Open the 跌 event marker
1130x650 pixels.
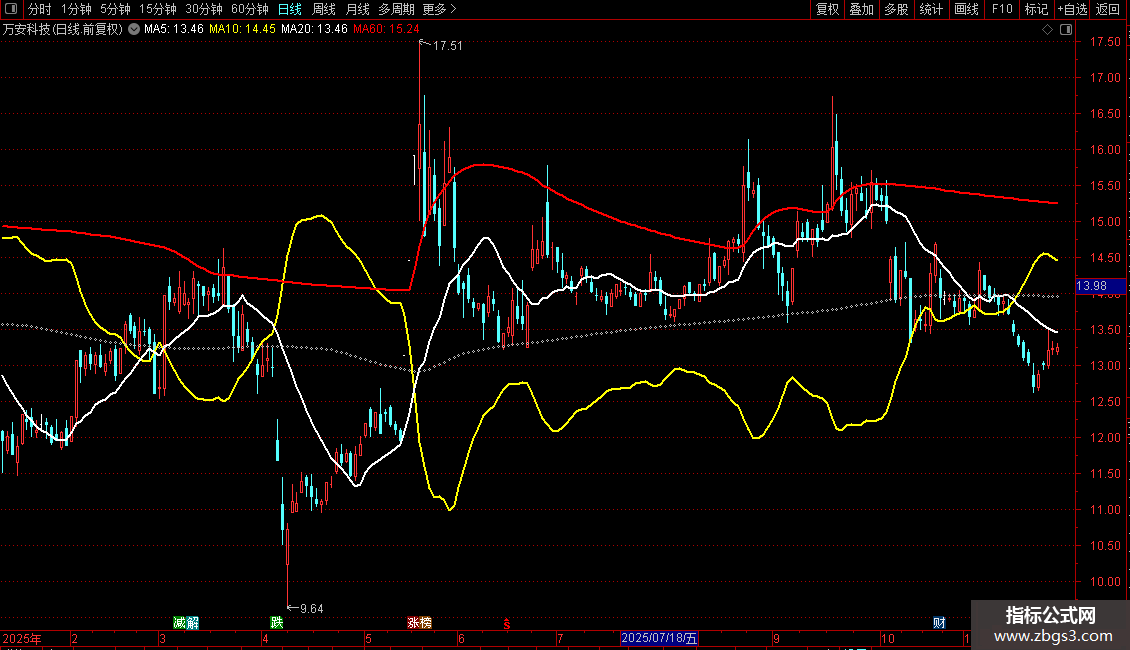click(x=277, y=623)
